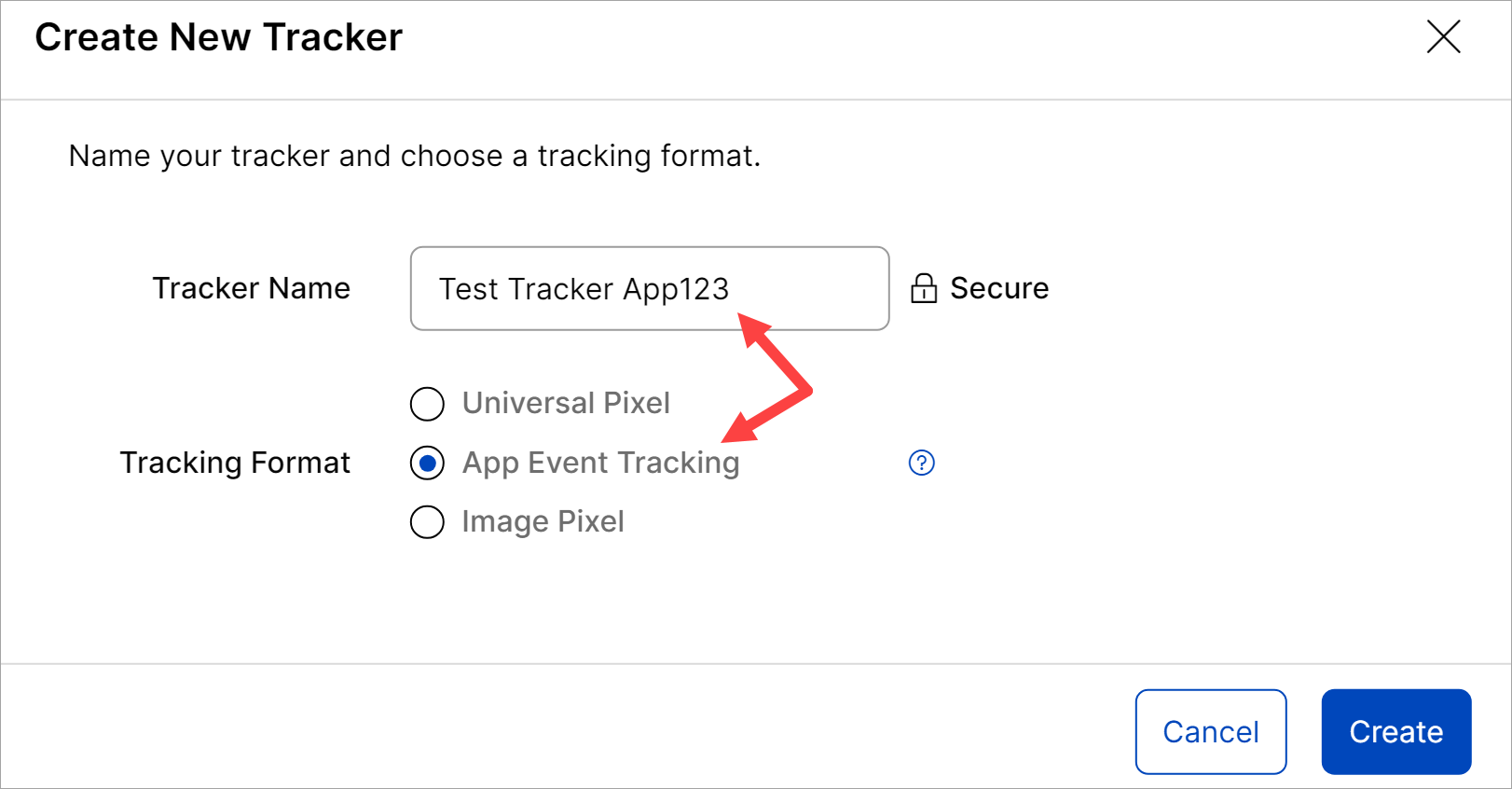Click the Universal Pixel label text
This screenshot has height=789, width=1512.
tap(566, 403)
